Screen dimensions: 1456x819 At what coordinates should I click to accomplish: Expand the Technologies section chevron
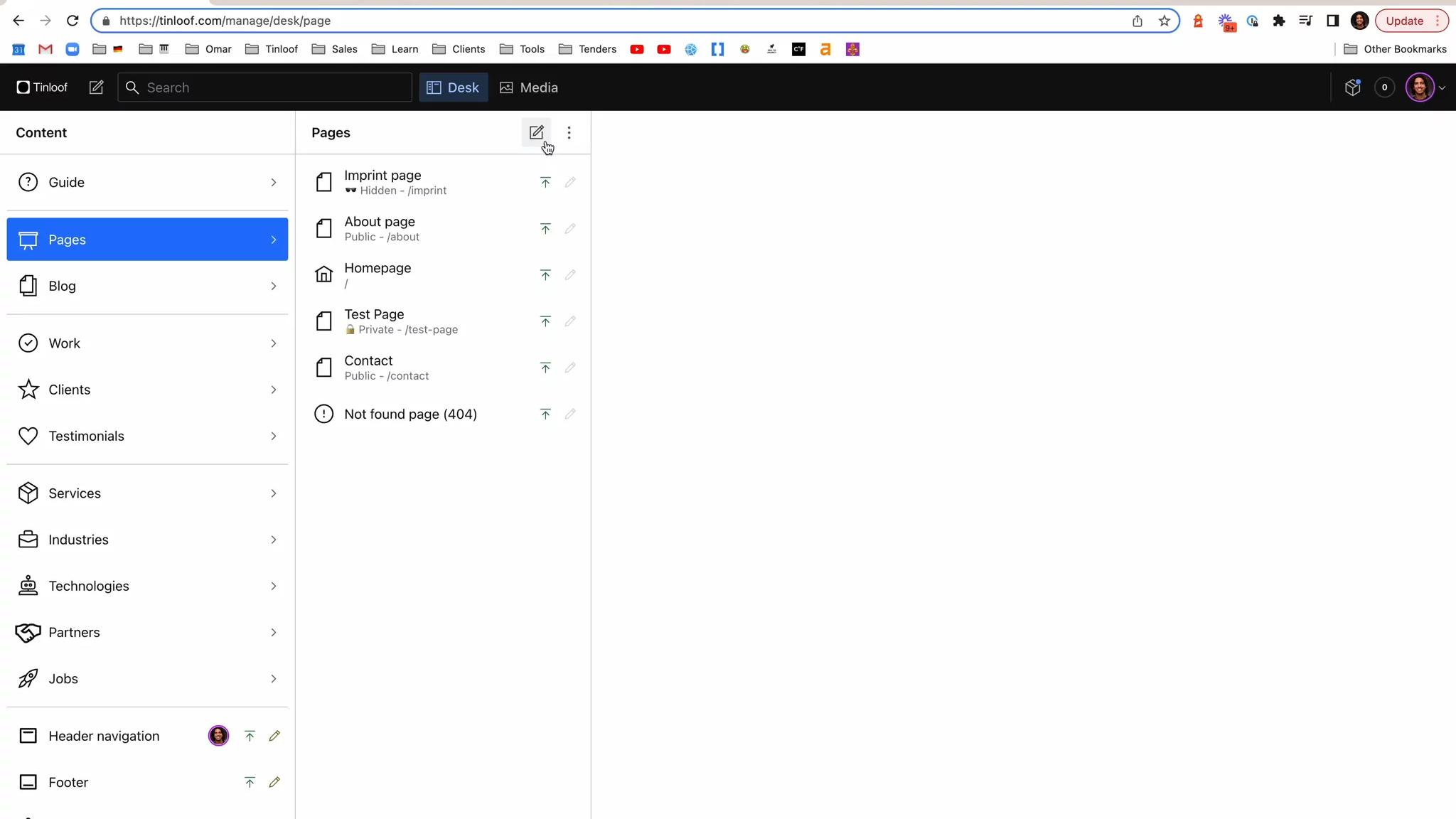click(274, 586)
